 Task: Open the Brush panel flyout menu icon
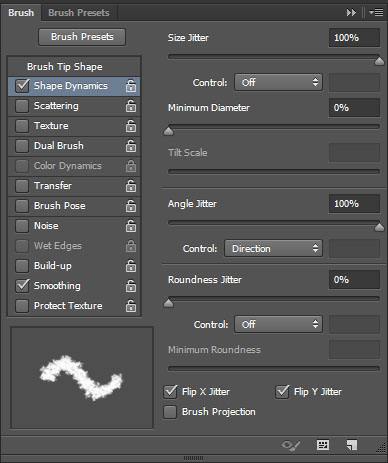click(376, 13)
